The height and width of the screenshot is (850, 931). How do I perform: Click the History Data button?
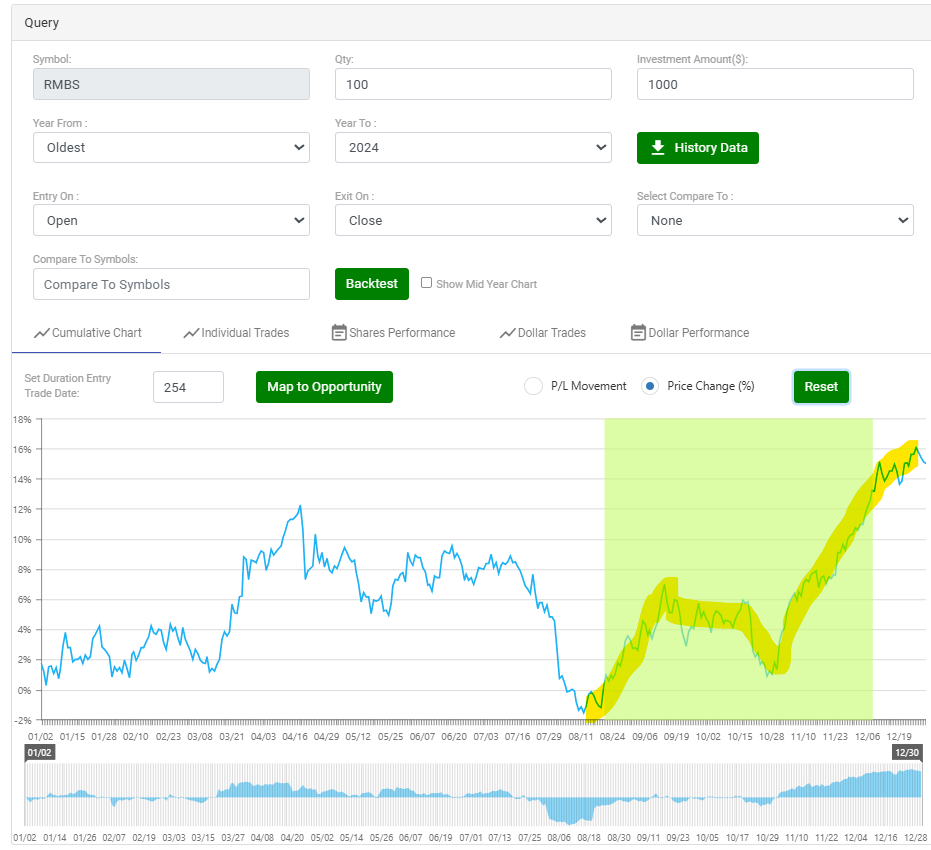click(x=698, y=148)
